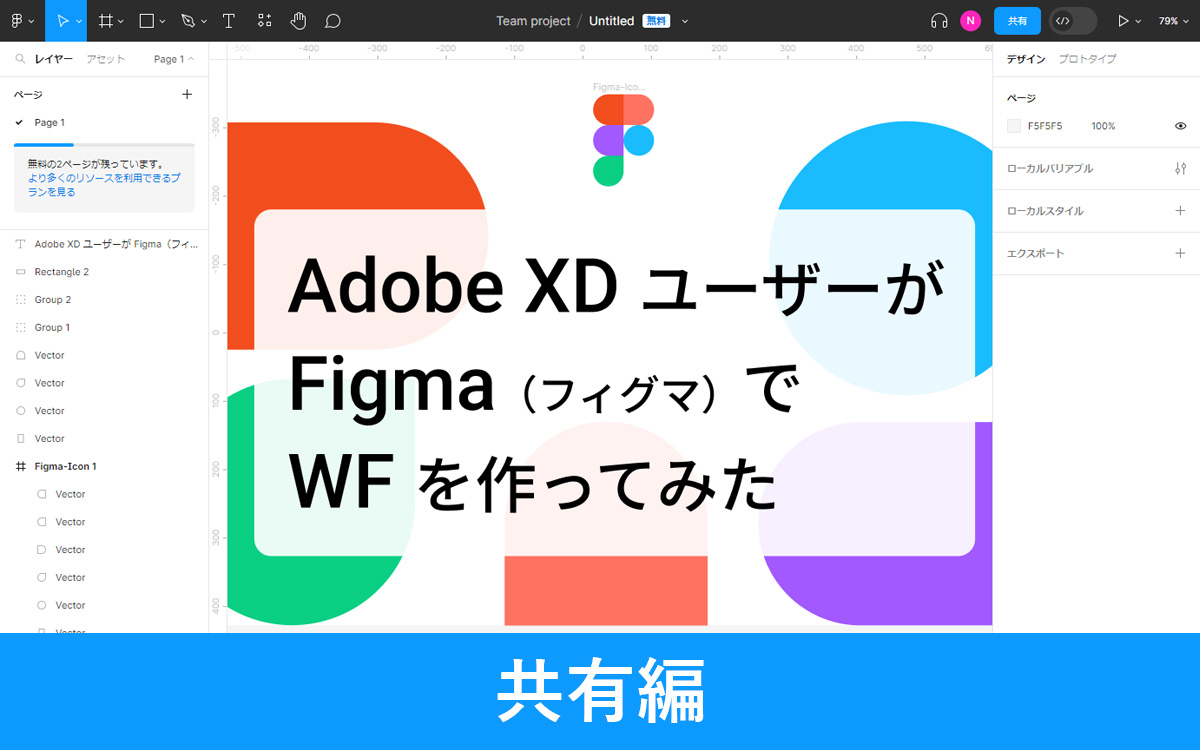Switch to the アセット tab

[x=106, y=59]
